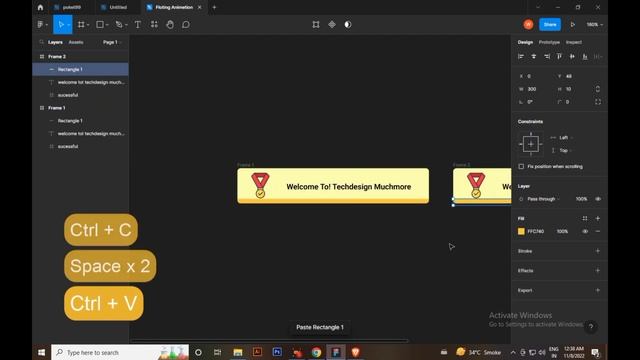Click the user avatar icon
Viewport: 640px width, 360px height.
pyautogui.click(x=528, y=24)
